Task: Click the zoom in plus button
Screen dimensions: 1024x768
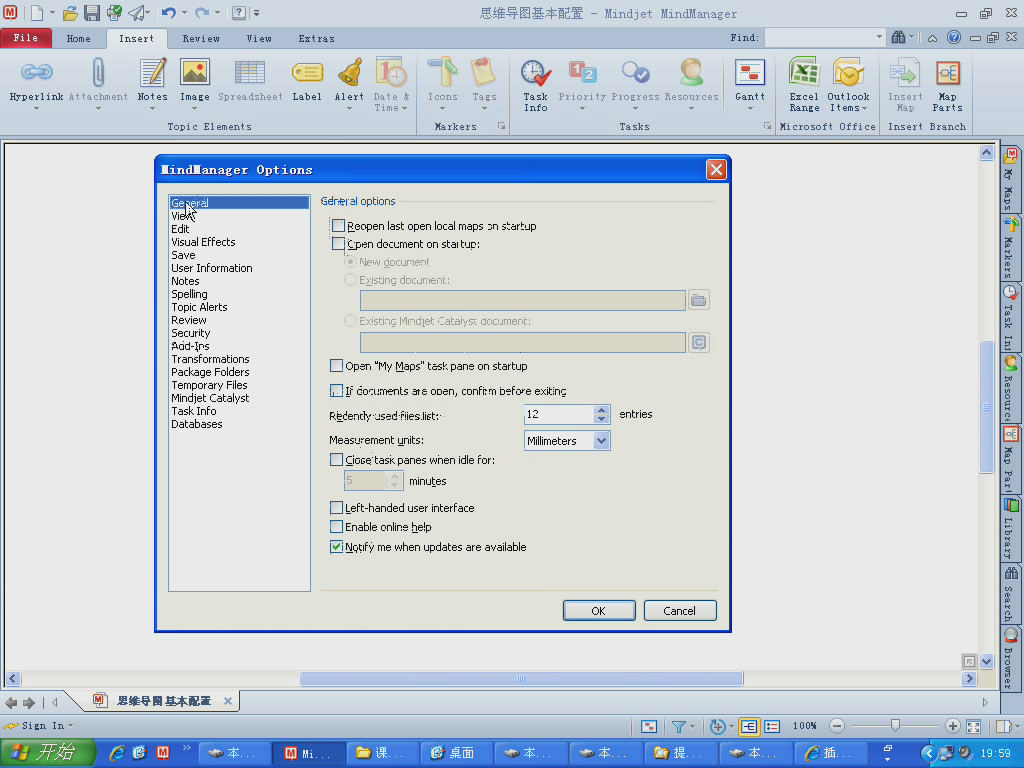Action: coord(952,726)
